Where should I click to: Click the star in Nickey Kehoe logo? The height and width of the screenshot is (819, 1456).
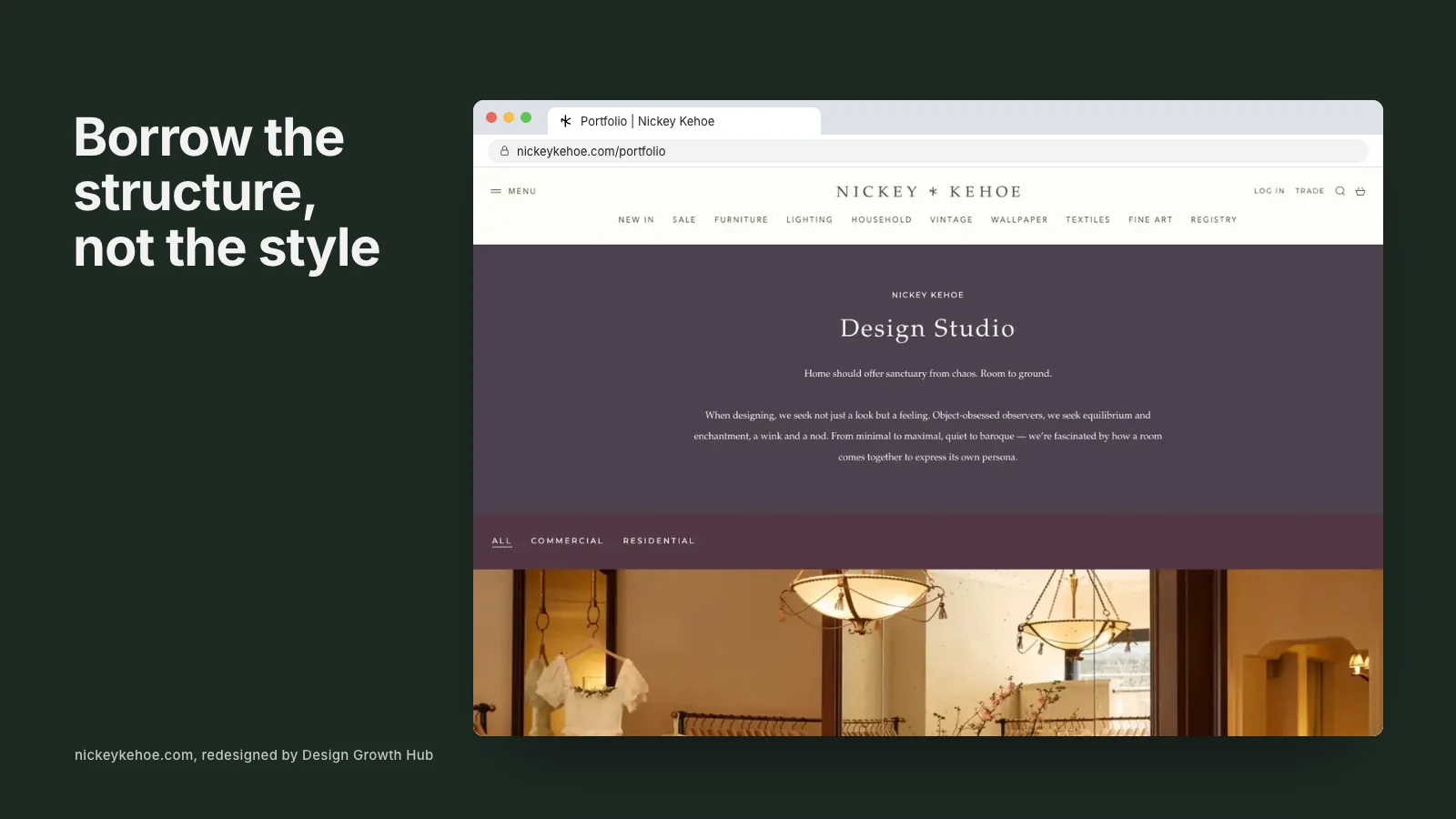click(934, 191)
